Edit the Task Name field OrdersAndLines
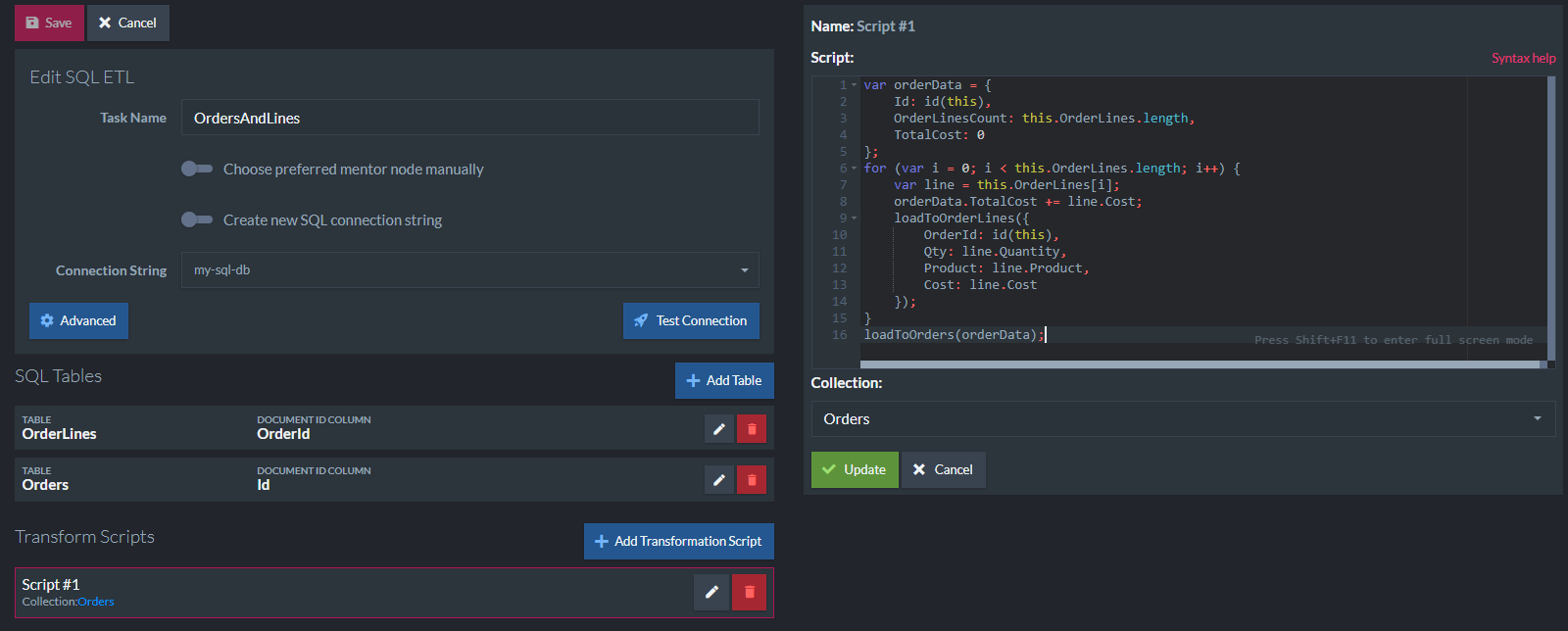The height and width of the screenshot is (631, 1568). tap(469, 118)
